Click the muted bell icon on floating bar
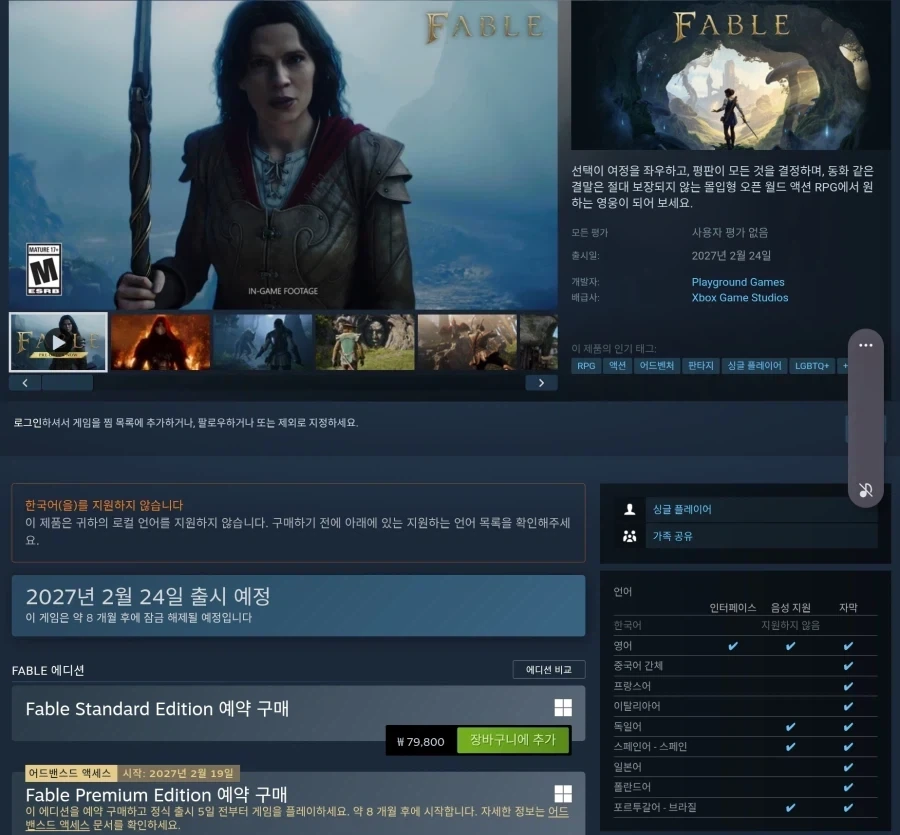The image size is (900, 835). click(866, 490)
